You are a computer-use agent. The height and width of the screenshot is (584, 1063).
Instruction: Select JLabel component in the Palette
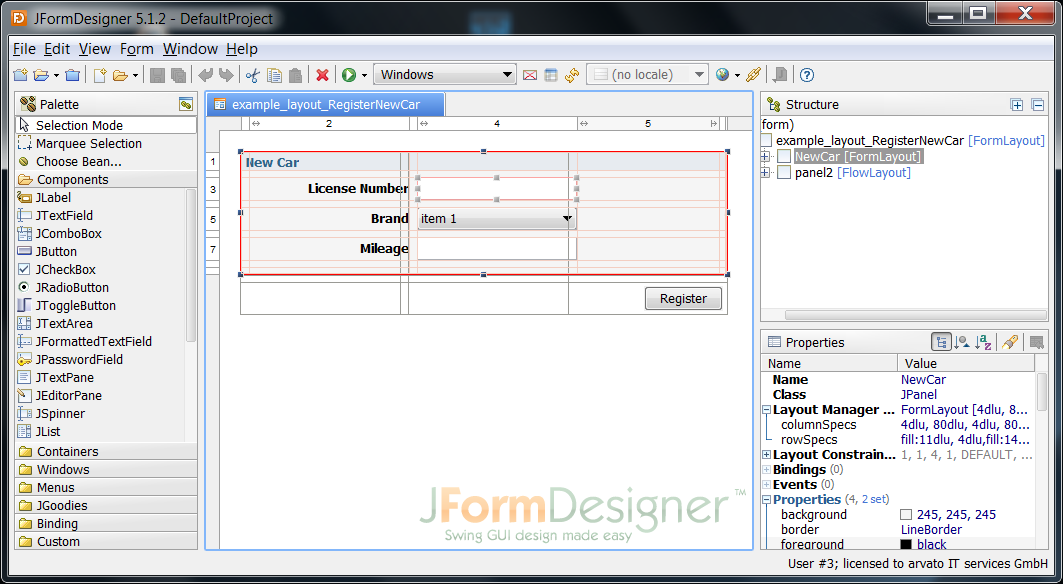100,197
